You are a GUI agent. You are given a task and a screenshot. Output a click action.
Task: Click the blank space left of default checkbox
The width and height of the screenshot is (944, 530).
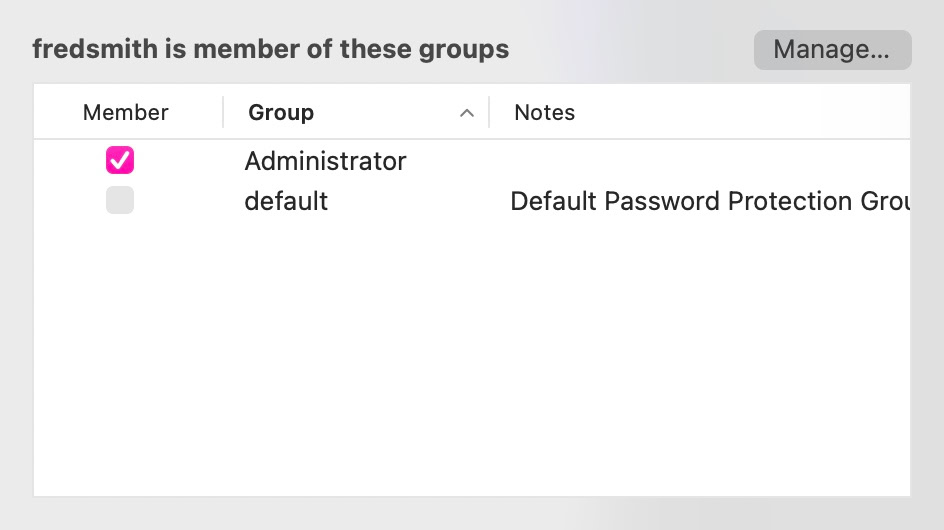65,201
